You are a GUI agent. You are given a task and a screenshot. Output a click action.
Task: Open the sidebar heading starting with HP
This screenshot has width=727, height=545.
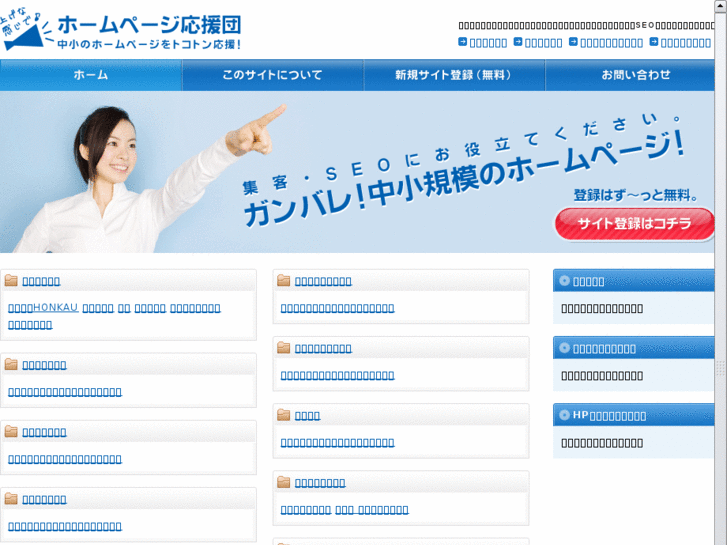pyautogui.click(x=609, y=416)
